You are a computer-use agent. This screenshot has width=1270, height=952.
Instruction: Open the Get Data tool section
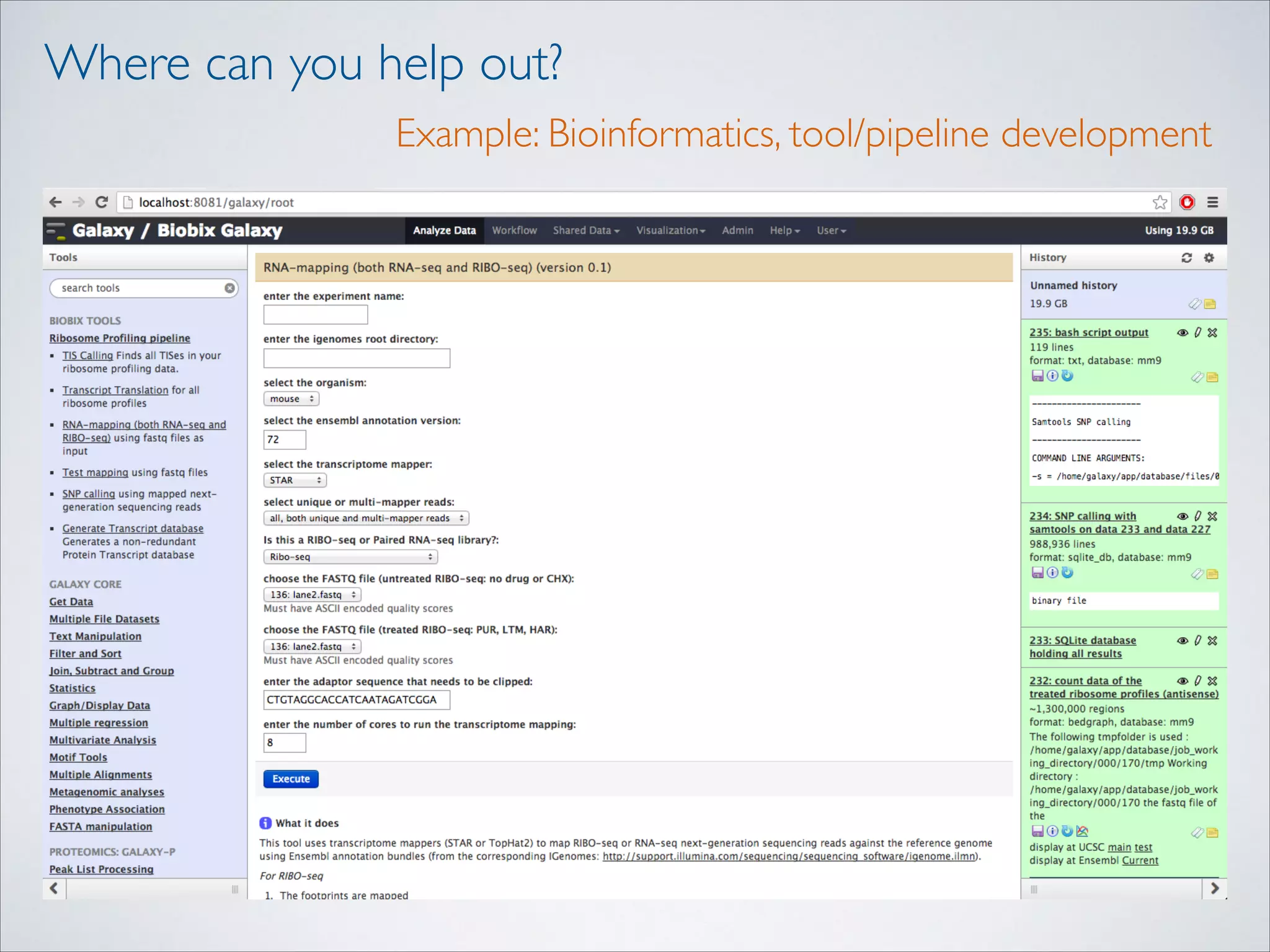click(x=71, y=602)
